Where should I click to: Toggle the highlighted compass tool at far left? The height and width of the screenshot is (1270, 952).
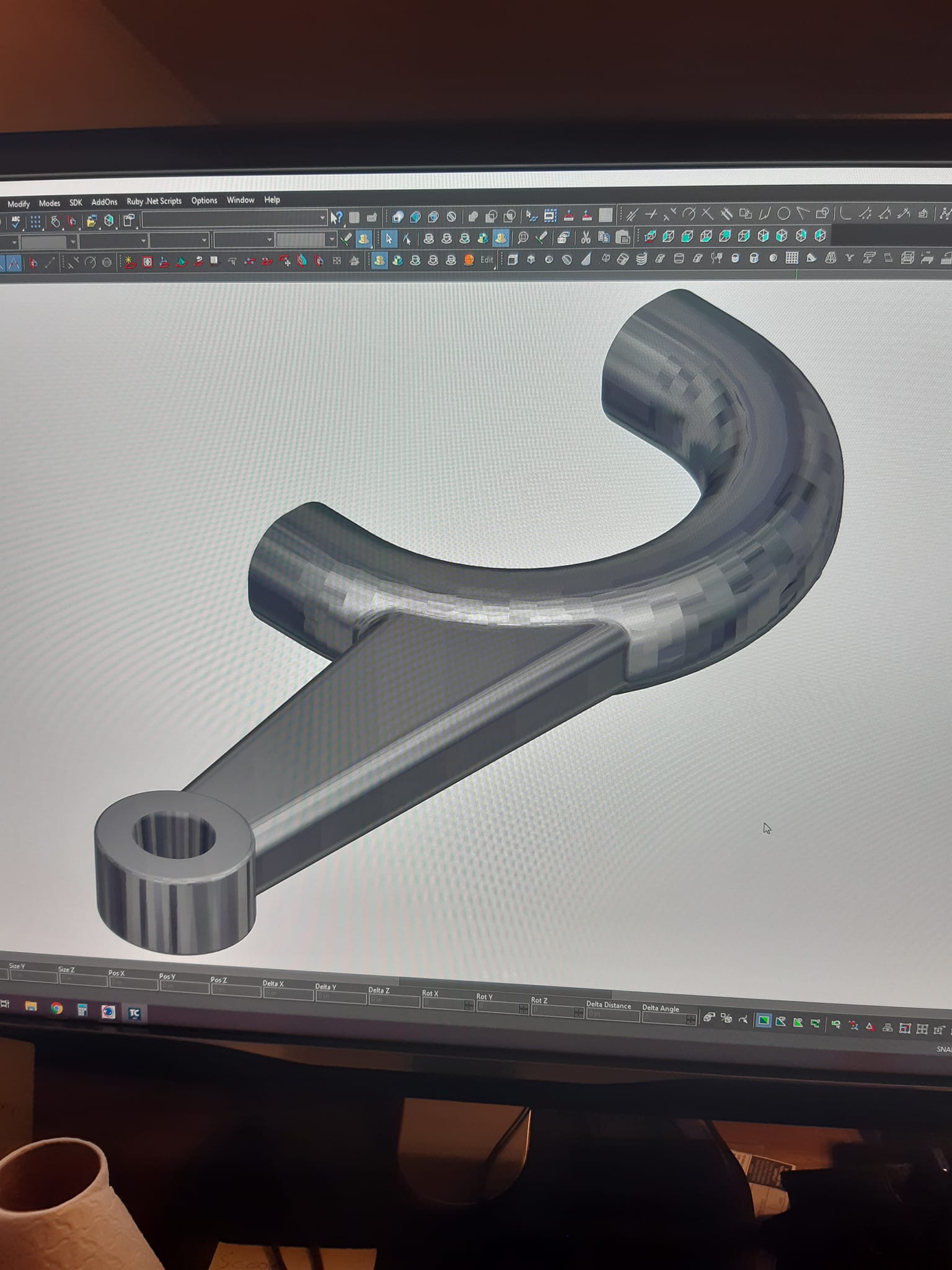pyautogui.click(x=14, y=263)
